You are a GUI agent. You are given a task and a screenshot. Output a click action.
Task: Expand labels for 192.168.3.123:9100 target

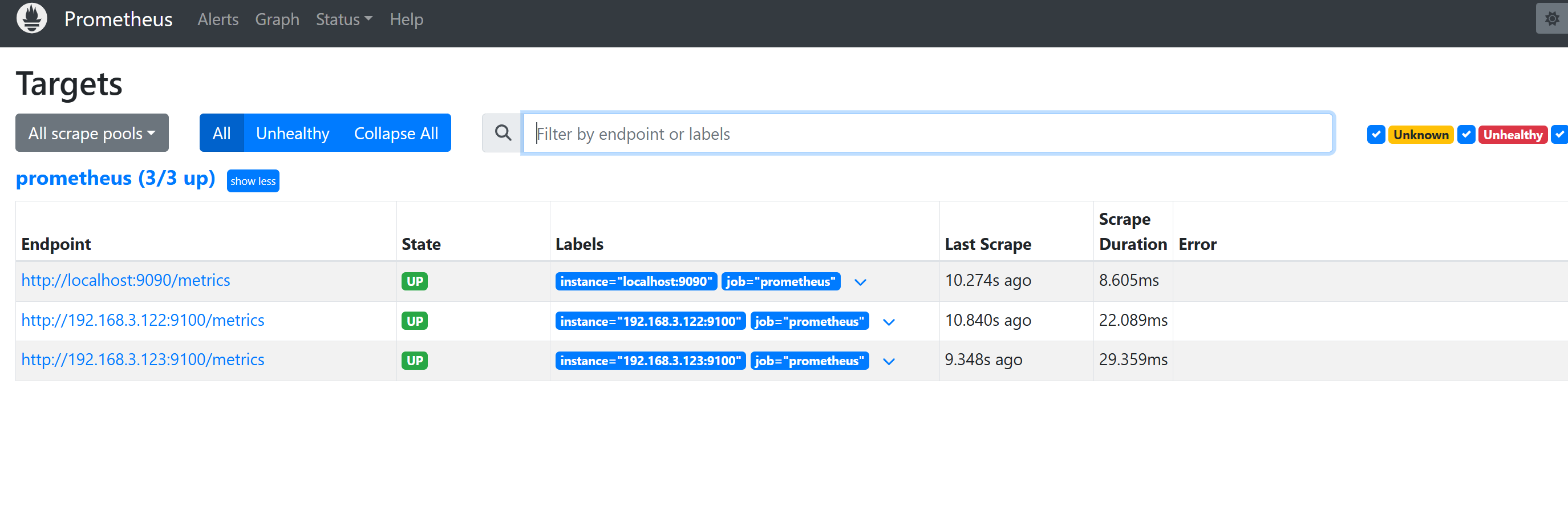click(888, 361)
